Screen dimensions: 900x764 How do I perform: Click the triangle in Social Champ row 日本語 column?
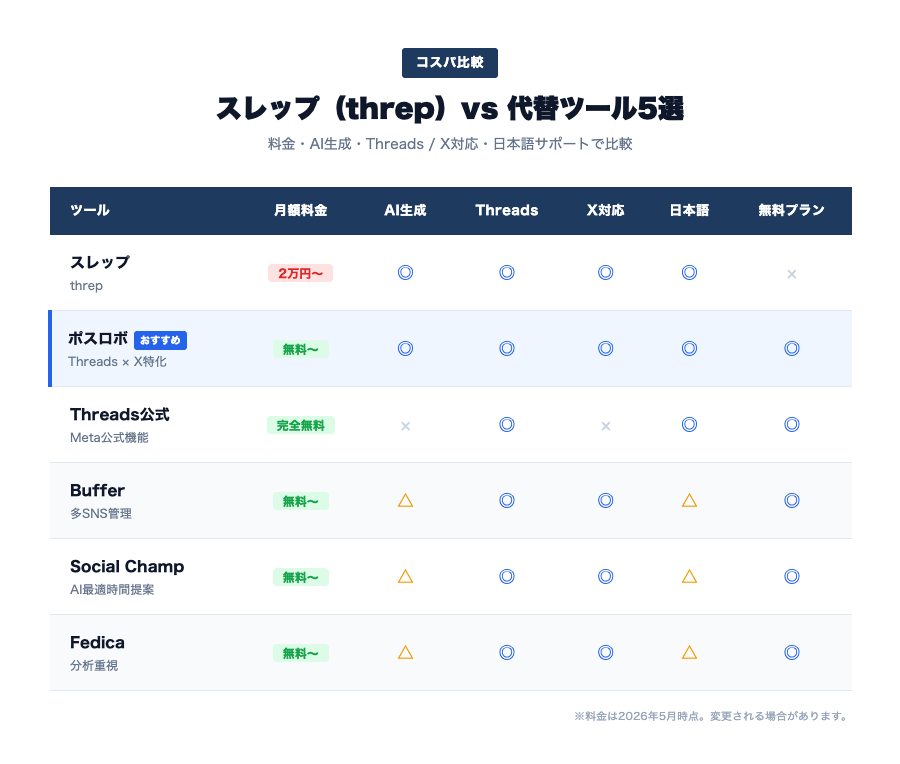[689, 576]
